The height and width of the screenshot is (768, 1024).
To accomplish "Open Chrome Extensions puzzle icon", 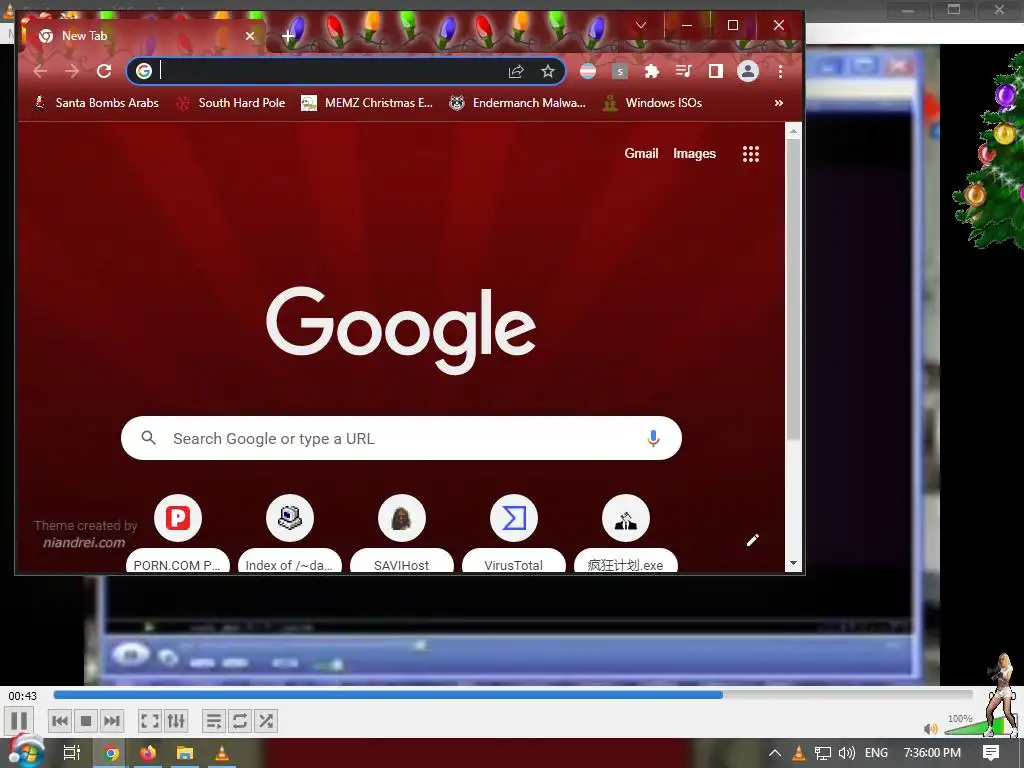I will [x=651, y=71].
